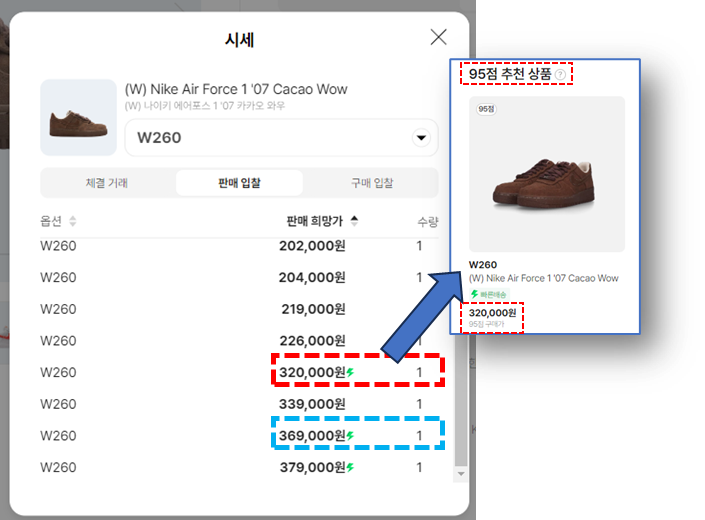Click product name in recommended card

click(x=544, y=278)
